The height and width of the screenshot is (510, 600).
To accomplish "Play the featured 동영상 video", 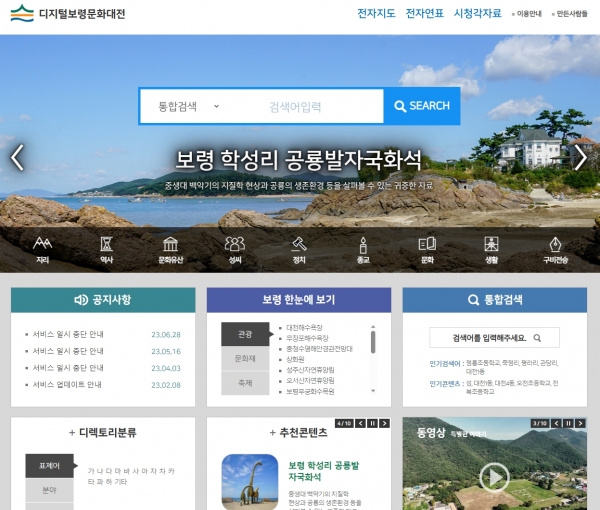I will [493, 477].
